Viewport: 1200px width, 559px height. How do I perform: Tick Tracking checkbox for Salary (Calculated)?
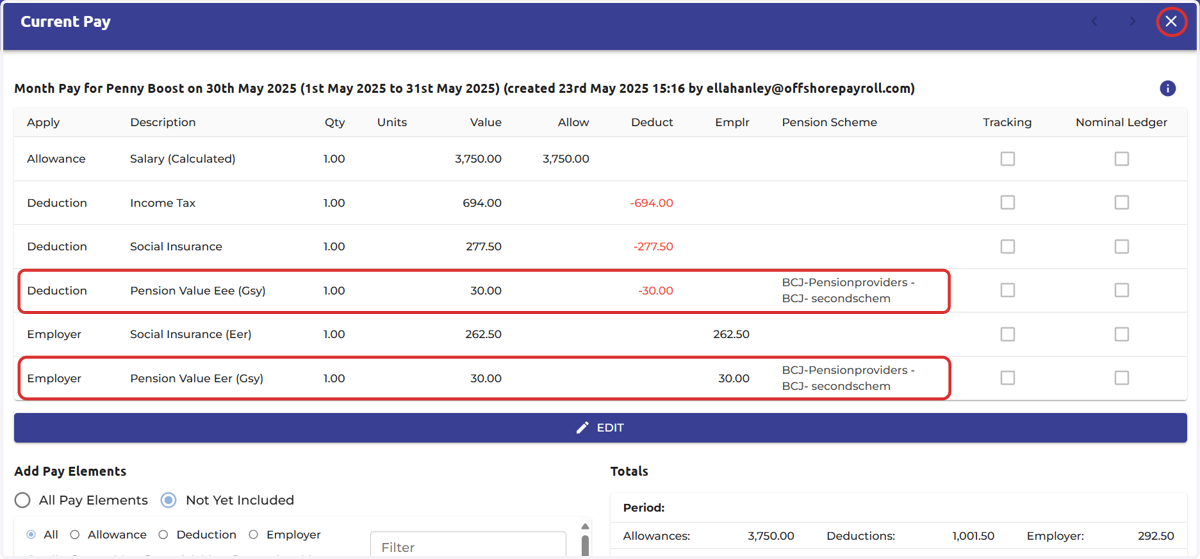[x=1007, y=158]
